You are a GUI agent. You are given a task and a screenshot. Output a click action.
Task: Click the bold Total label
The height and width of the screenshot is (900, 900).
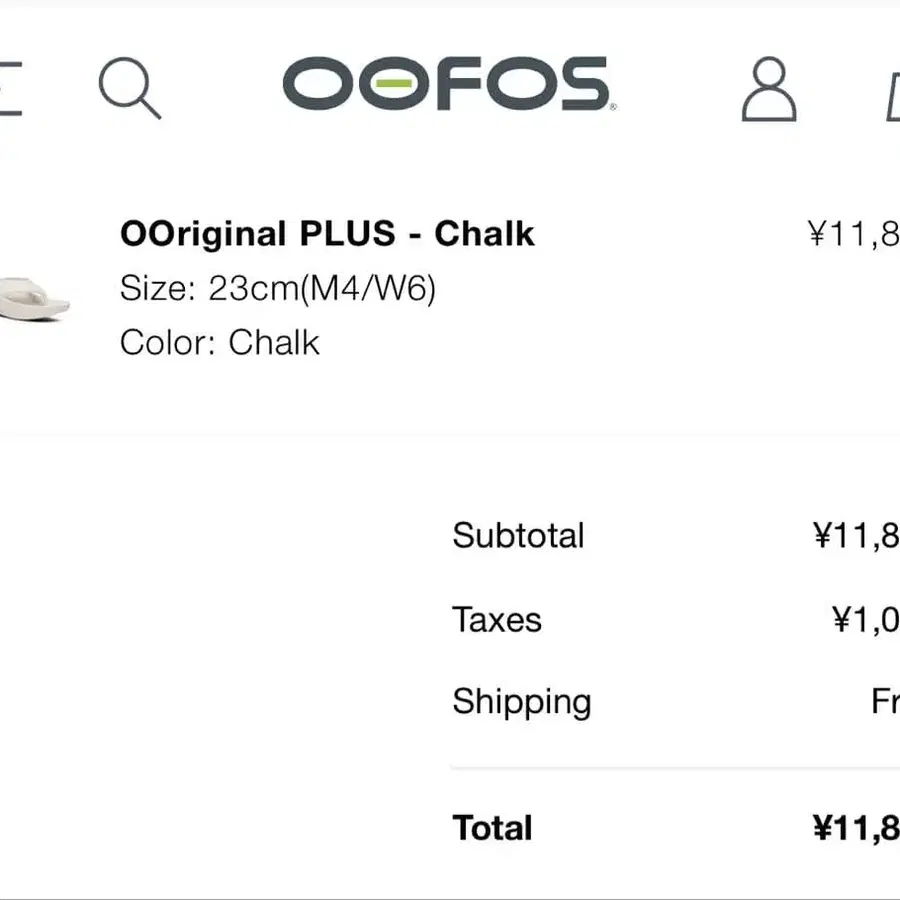click(492, 828)
